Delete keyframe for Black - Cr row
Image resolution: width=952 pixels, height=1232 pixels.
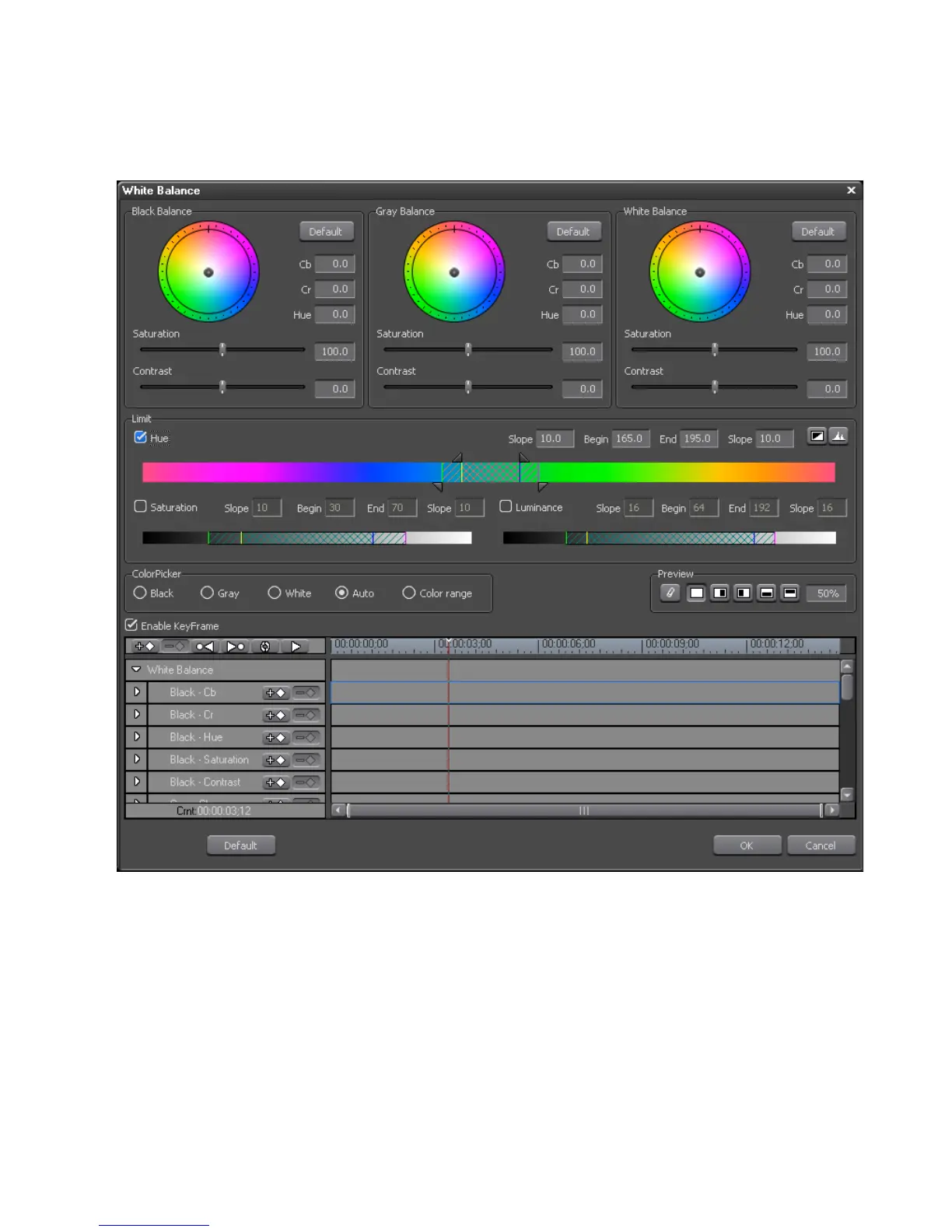click(306, 716)
